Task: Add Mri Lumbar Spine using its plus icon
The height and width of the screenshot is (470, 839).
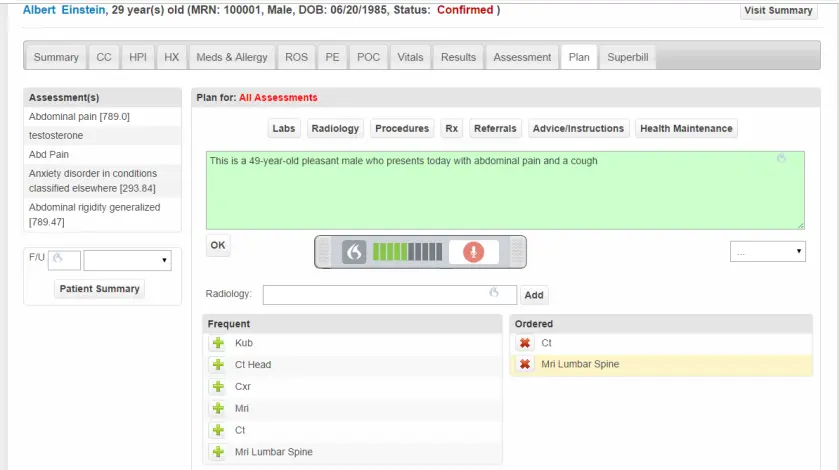Action: [x=218, y=452]
